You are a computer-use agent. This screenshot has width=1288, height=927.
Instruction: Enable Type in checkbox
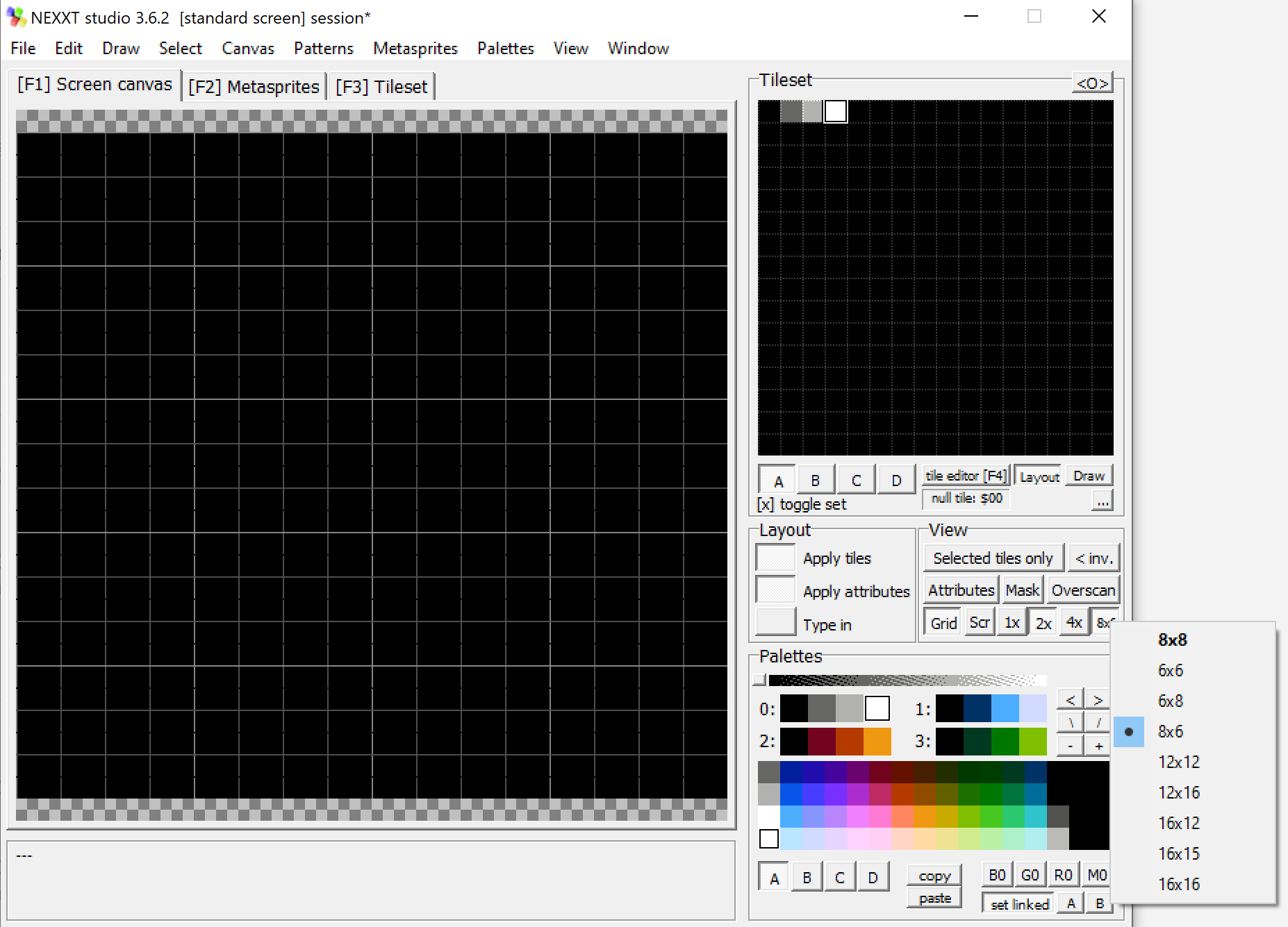pyautogui.click(x=775, y=622)
